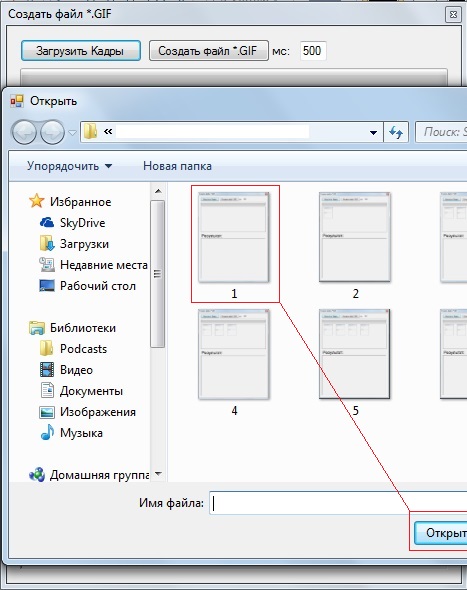
Task: Click the Имя файла text field
Action: click(x=338, y=503)
